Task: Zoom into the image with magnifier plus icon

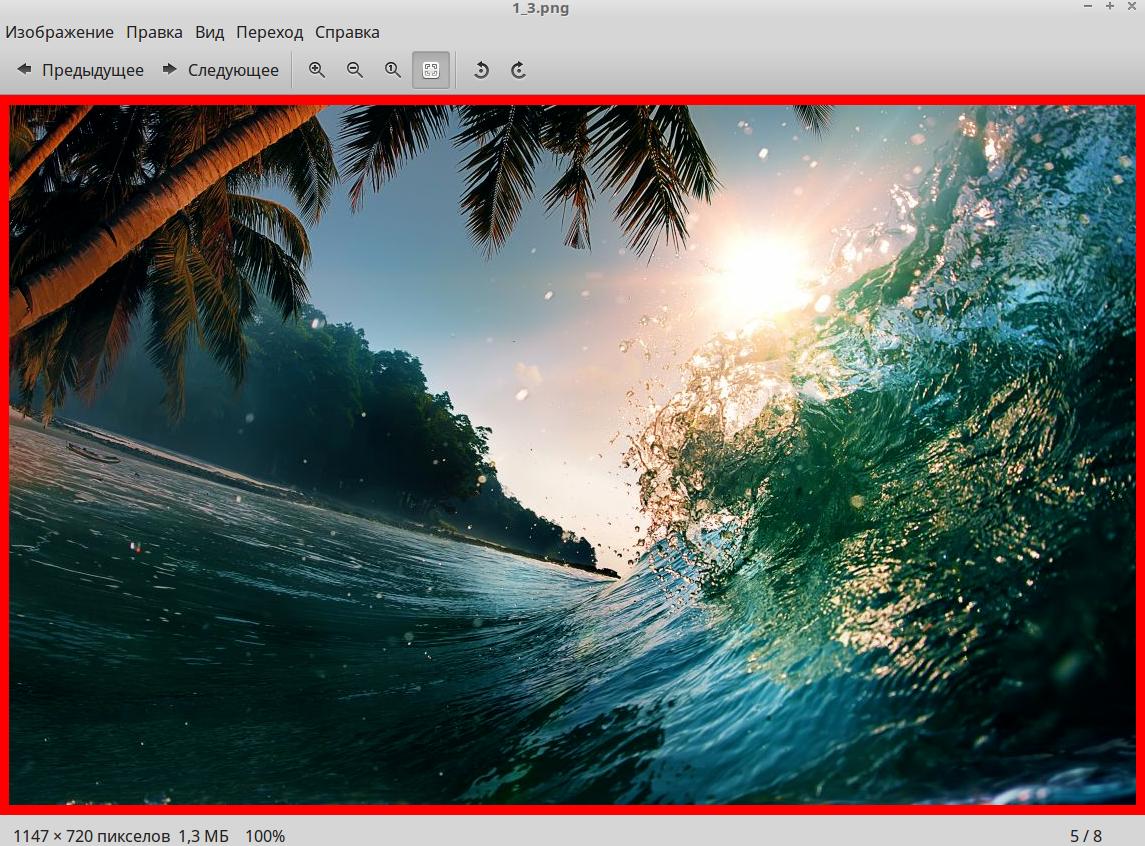Action: [316, 69]
